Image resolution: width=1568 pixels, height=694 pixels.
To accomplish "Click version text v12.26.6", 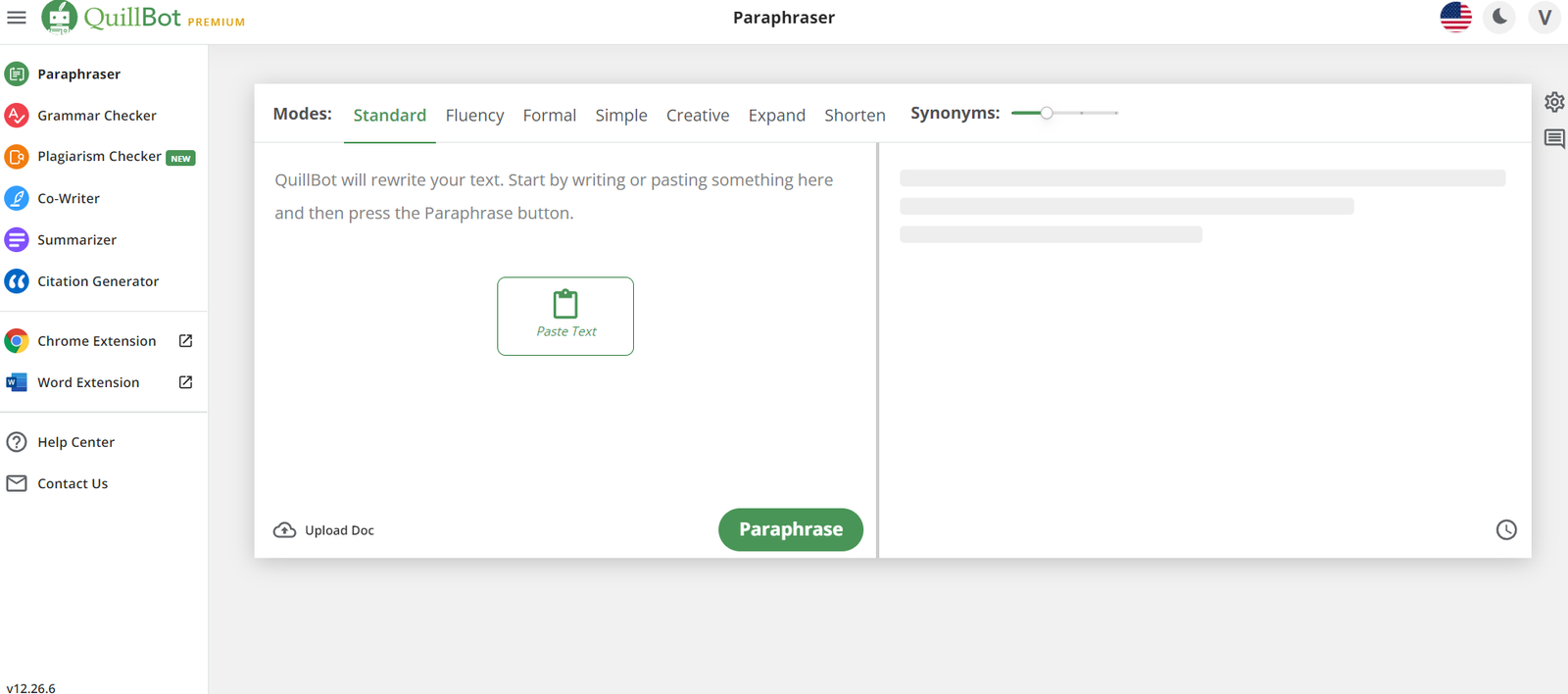I will coord(30,688).
